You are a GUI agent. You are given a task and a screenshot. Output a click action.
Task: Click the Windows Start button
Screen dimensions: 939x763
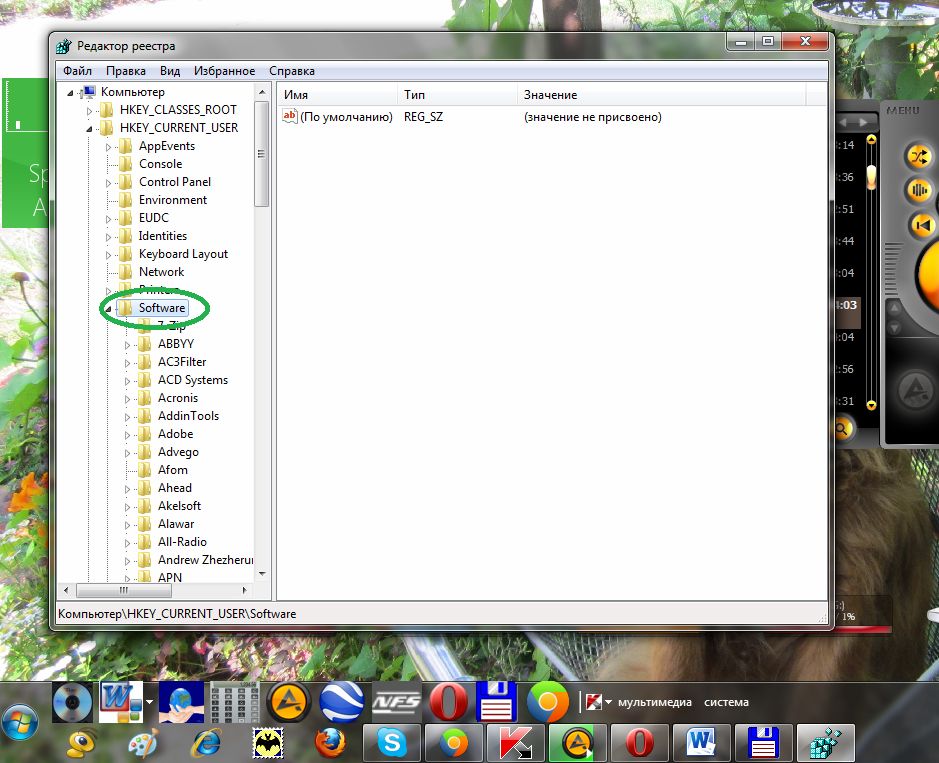[x=21, y=721]
